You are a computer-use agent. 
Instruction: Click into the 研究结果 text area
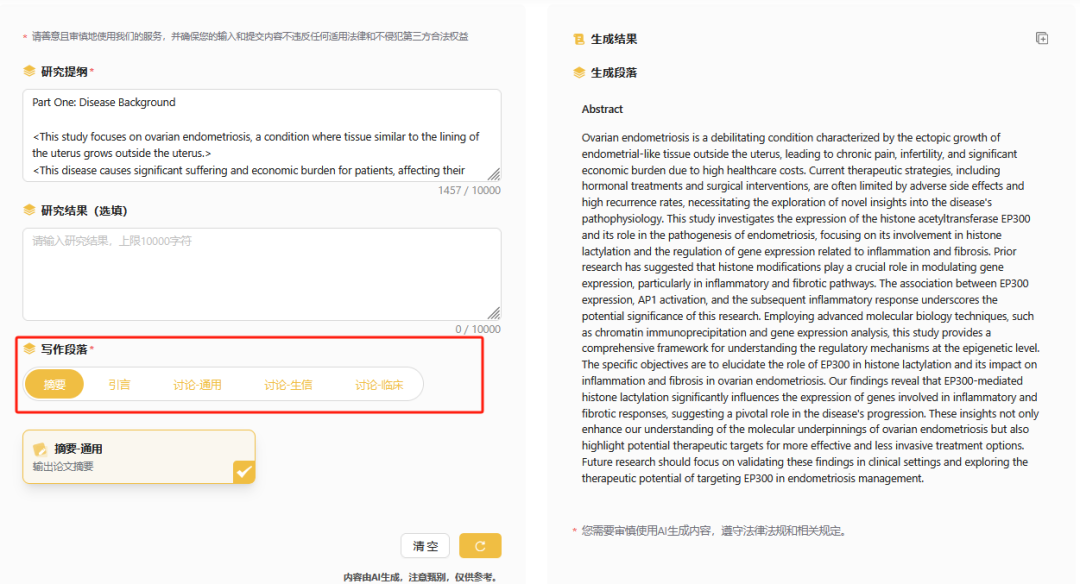tap(262, 274)
